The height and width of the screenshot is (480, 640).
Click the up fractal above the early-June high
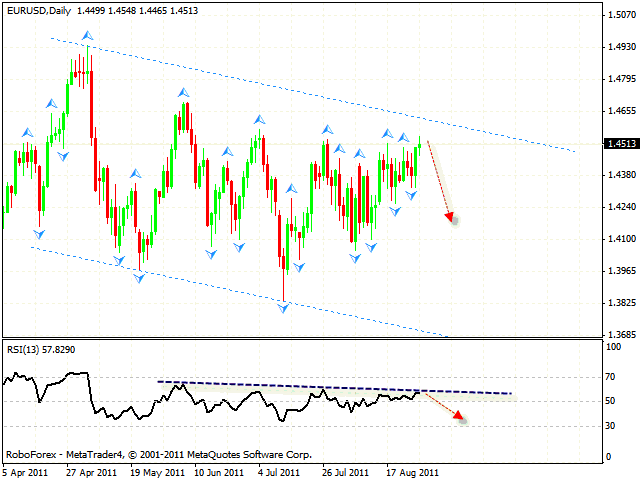point(181,92)
